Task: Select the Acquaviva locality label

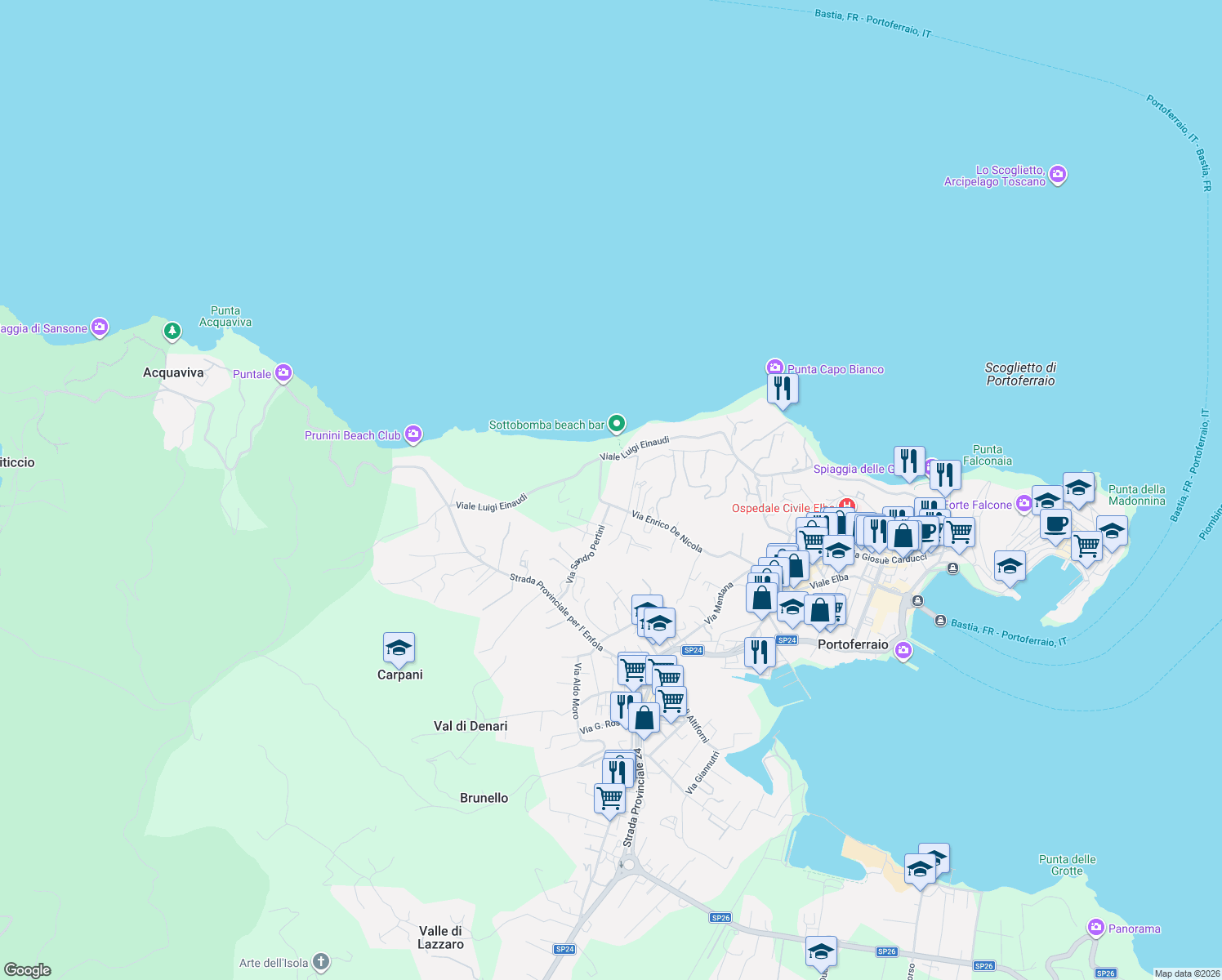Action: 173,372
